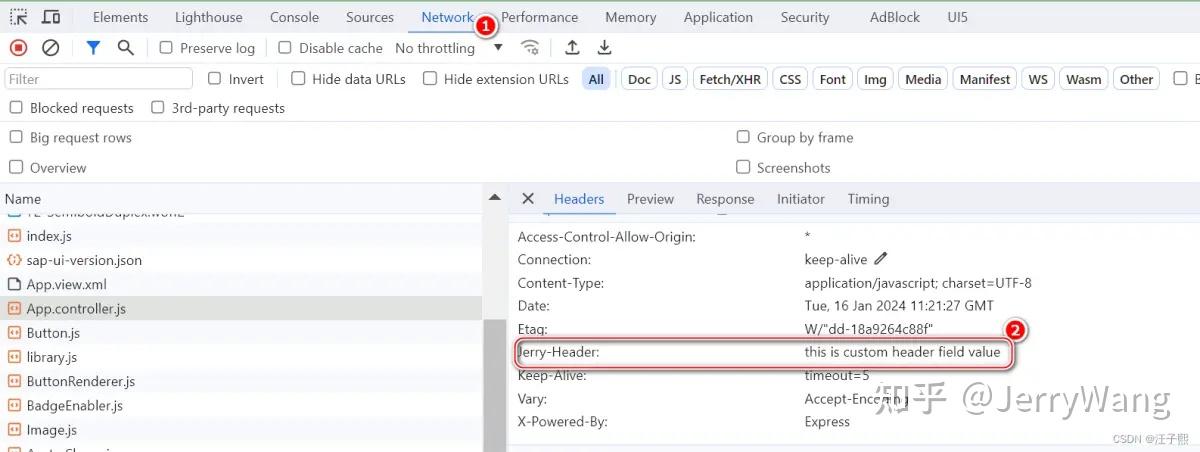
Task: Toggle the network filter funnel icon
Action: [x=93, y=47]
